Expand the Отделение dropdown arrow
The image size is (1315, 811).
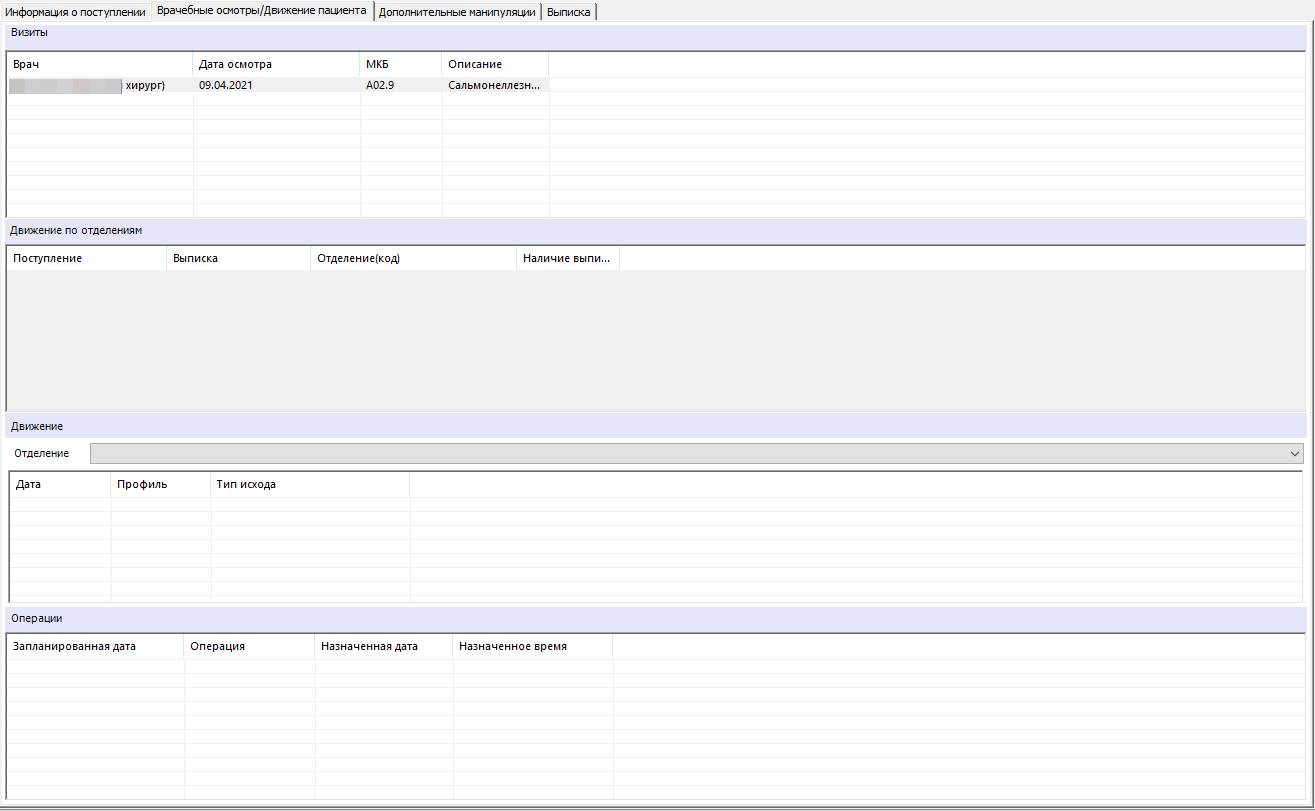click(1296, 454)
